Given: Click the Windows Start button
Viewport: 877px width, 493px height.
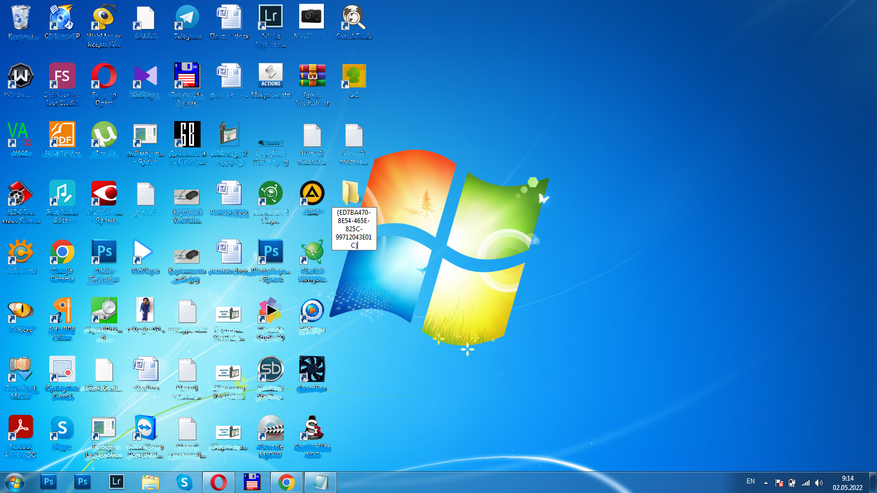Looking at the screenshot, I should click(14, 482).
